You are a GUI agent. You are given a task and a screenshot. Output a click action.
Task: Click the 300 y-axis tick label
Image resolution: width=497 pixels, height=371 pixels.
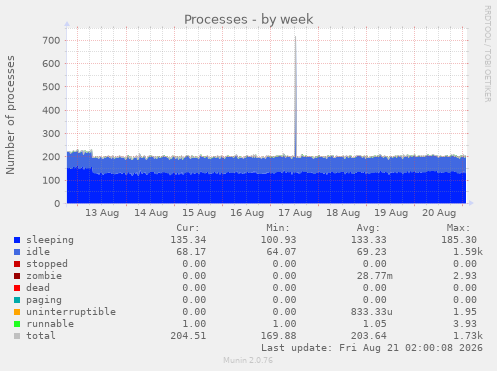tap(51, 134)
